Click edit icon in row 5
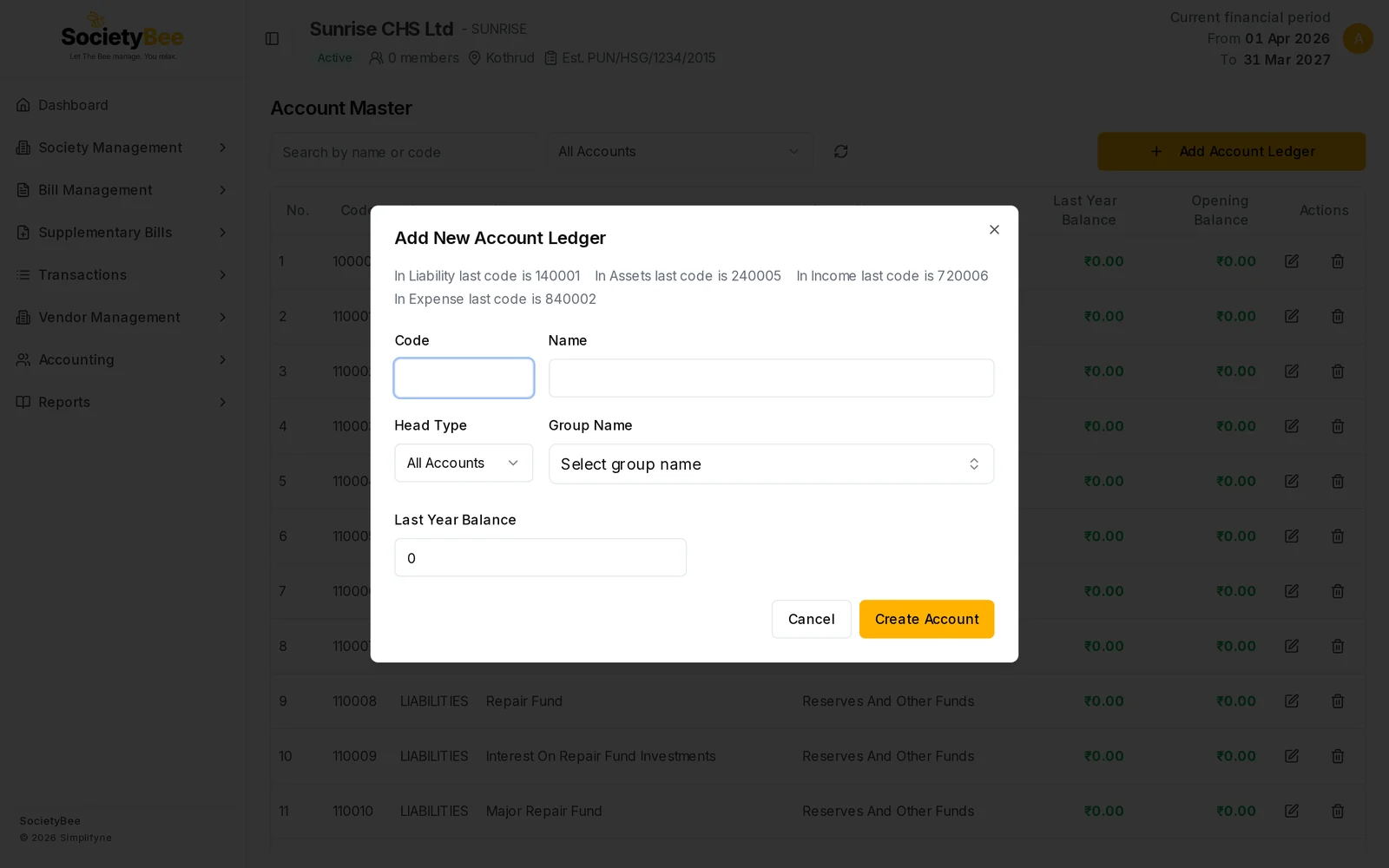This screenshot has height=868, width=1389. (1292, 481)
